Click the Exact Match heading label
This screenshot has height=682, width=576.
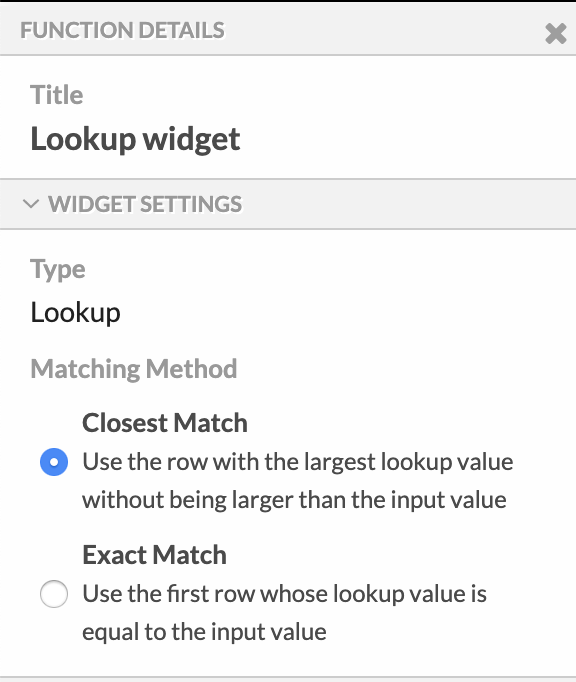(154, 555)
